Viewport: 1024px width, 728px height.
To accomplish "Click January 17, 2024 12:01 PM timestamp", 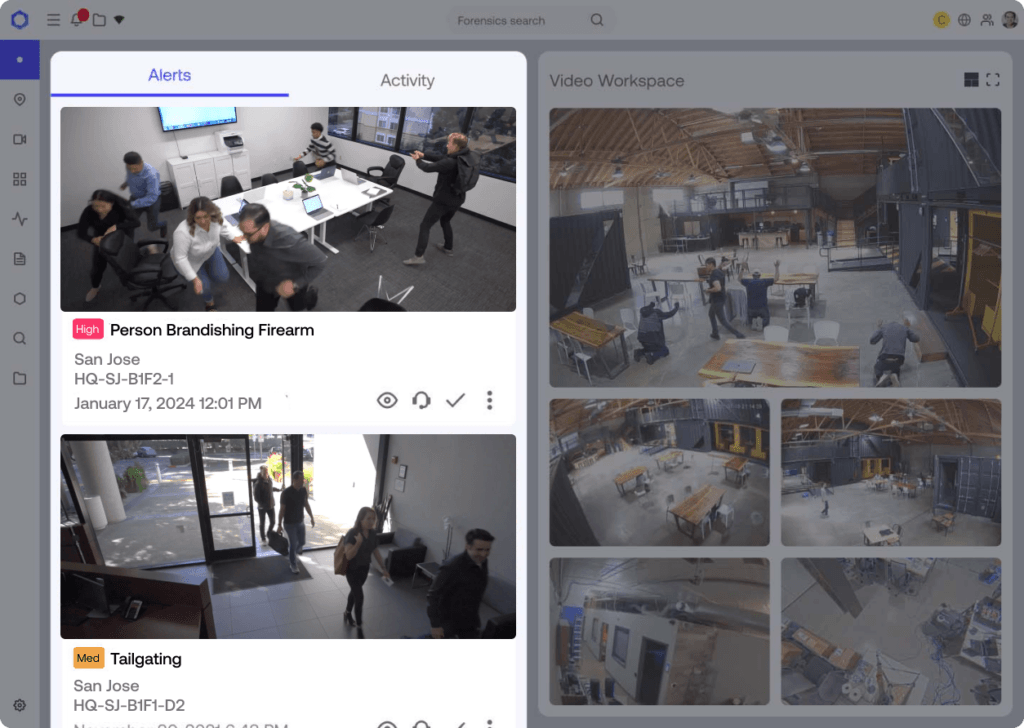I will click(168, 404).
